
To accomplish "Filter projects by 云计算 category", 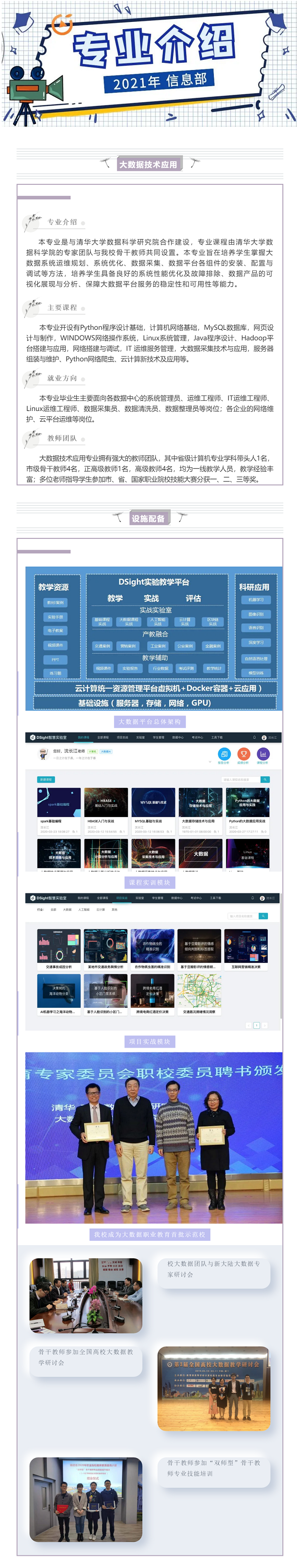I will click(x=101, y=909).
